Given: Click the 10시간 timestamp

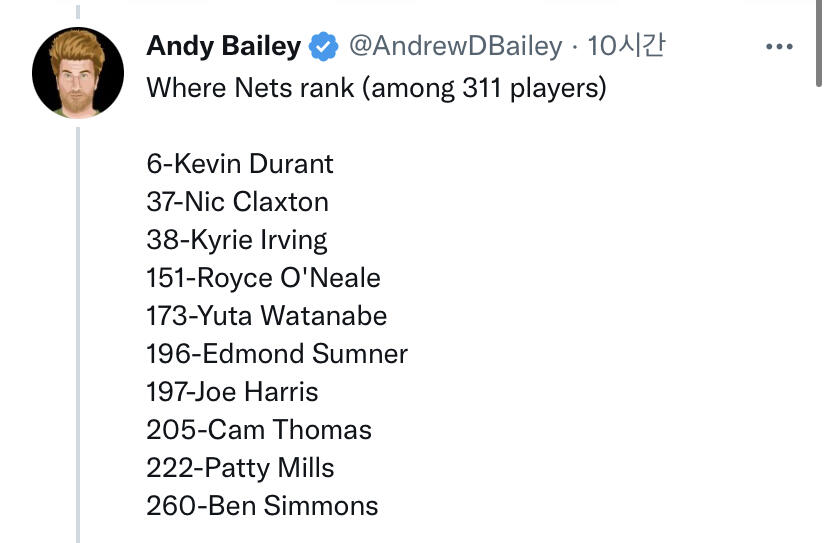Looking at the screenshot, I should pos(626,46).
